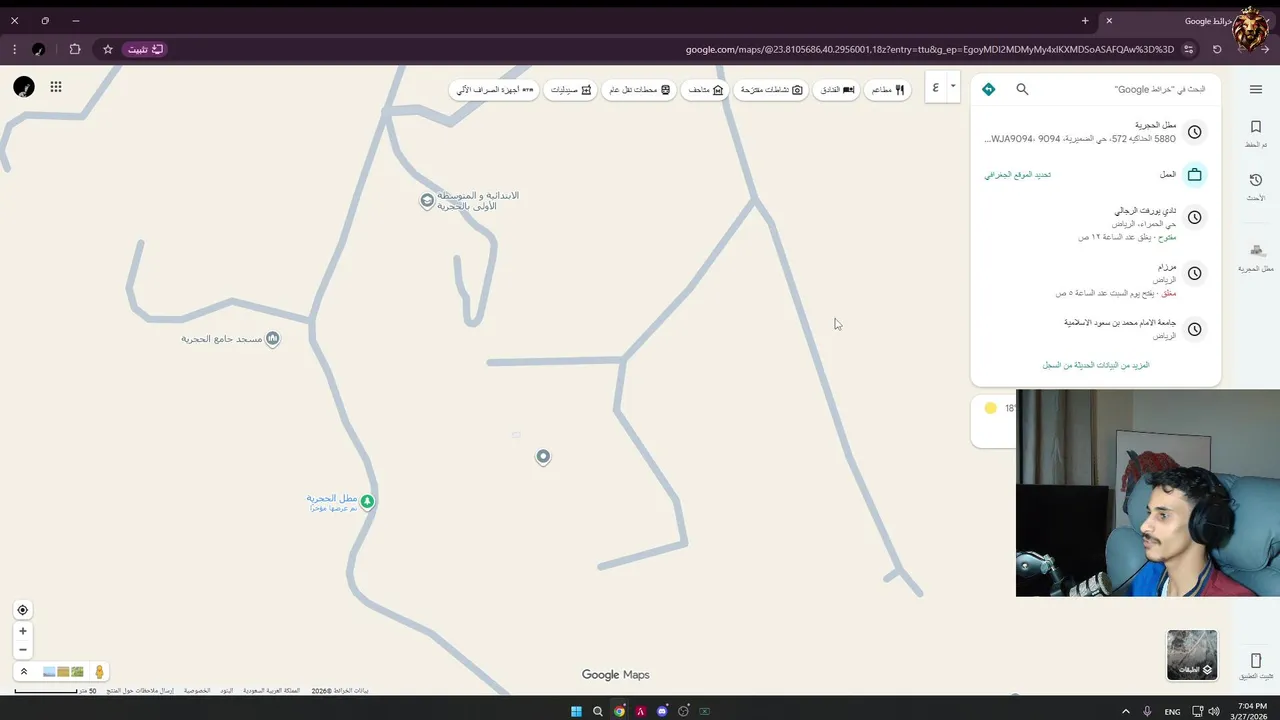Click the Pharmacies (صيدليات) category chip
The width and height of the screenshot is (1280, 720).
[571, 90]
